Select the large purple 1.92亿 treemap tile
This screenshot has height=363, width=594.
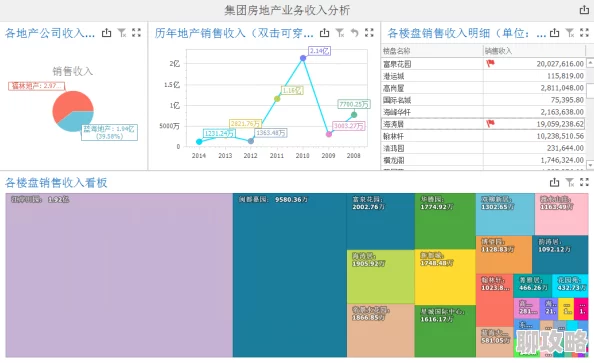(x=119, y=275)
